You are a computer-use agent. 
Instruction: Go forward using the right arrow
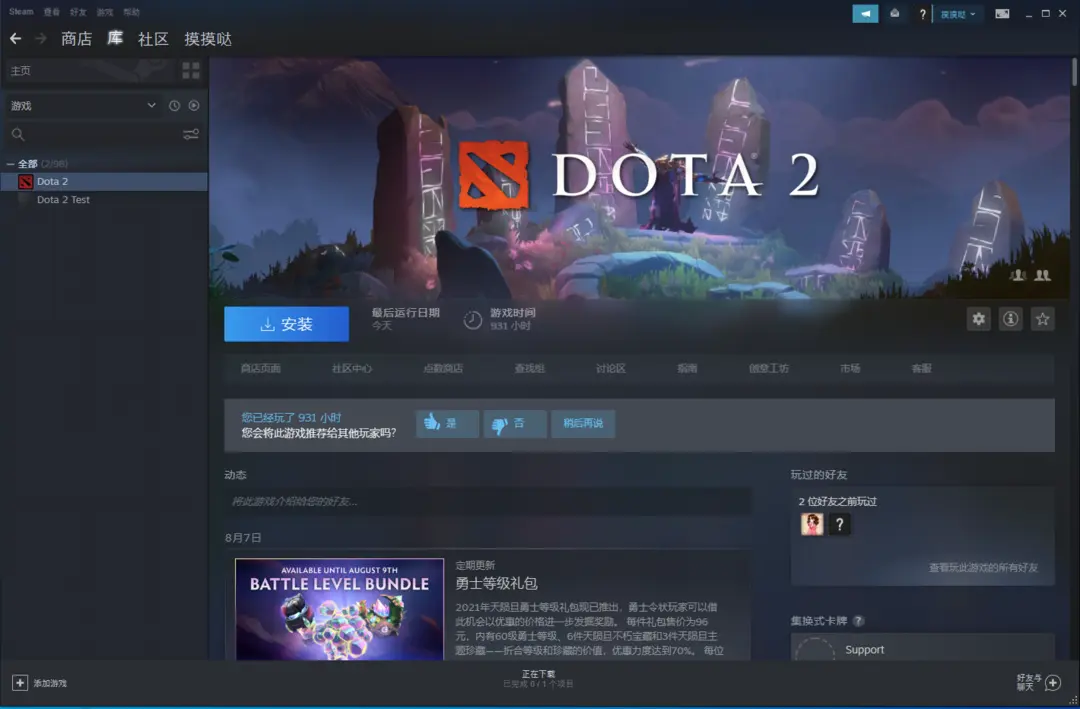pos(41,39)
